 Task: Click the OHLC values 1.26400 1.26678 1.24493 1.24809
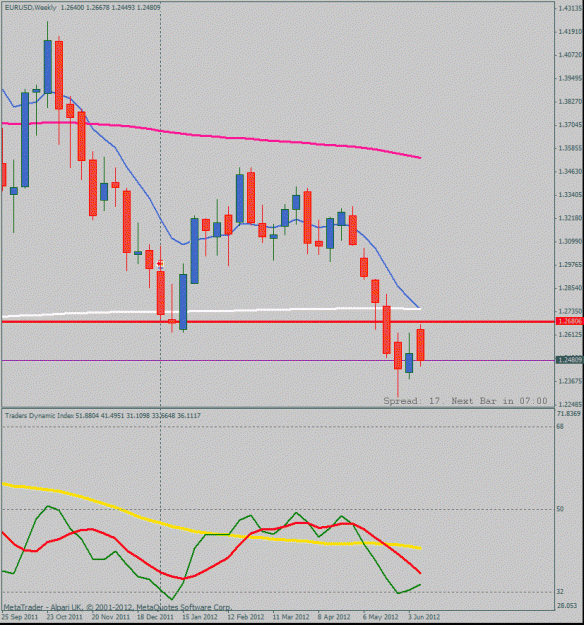pyautogui.click(x=110, y=8)
